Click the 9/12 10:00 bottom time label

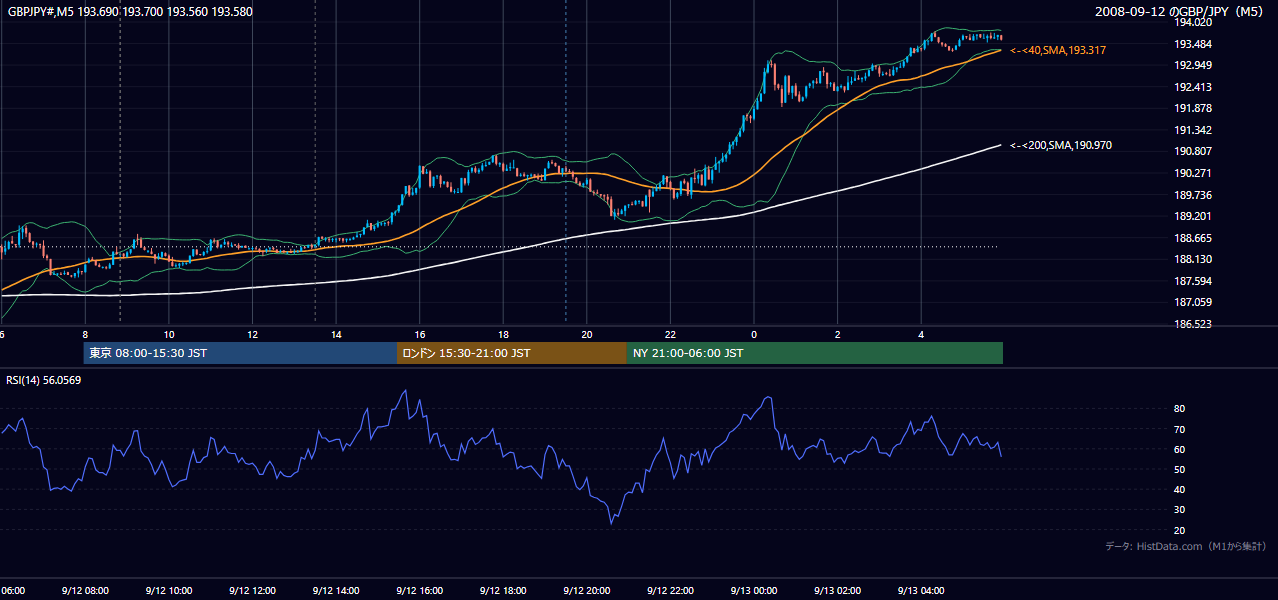pyautogui.click(x=169, y=590)
